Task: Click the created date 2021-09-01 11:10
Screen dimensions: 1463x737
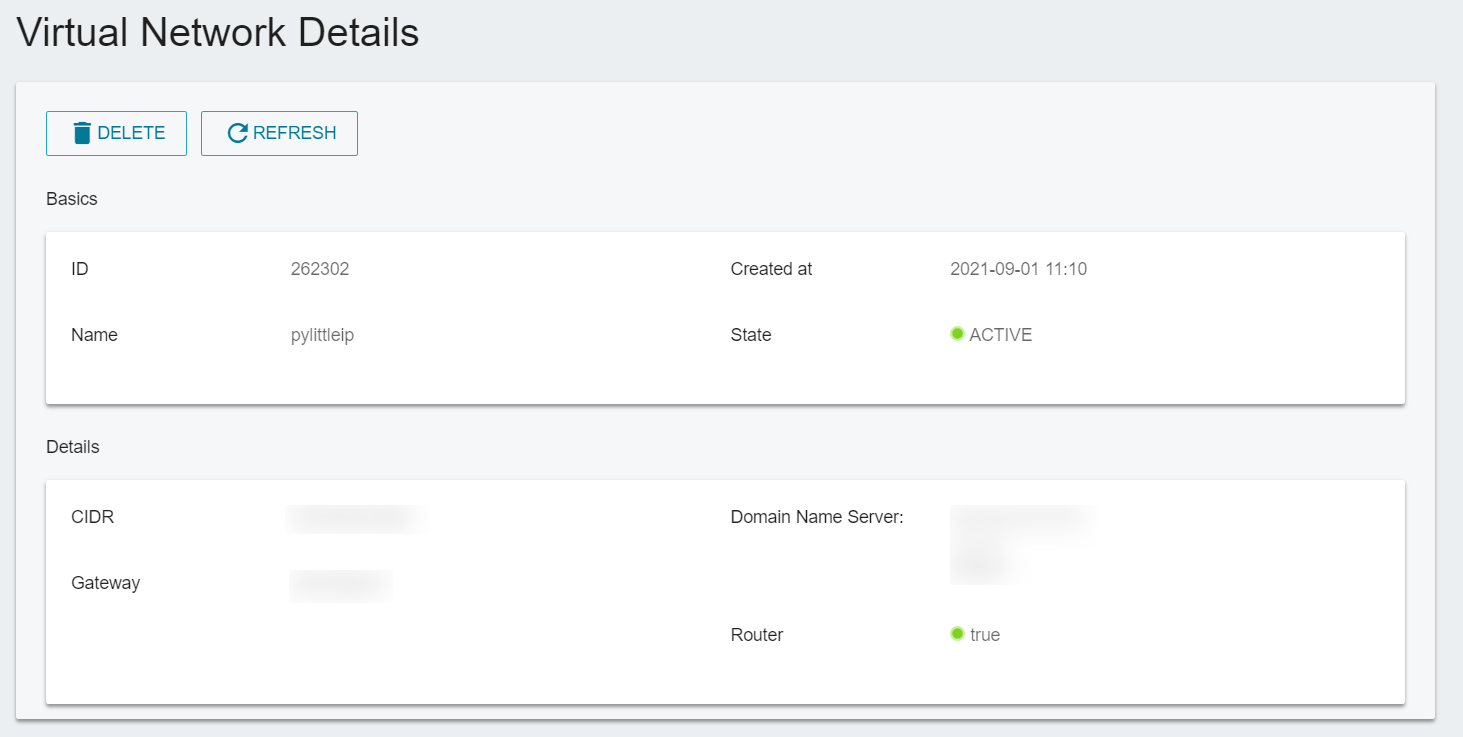Action: 1018,269
